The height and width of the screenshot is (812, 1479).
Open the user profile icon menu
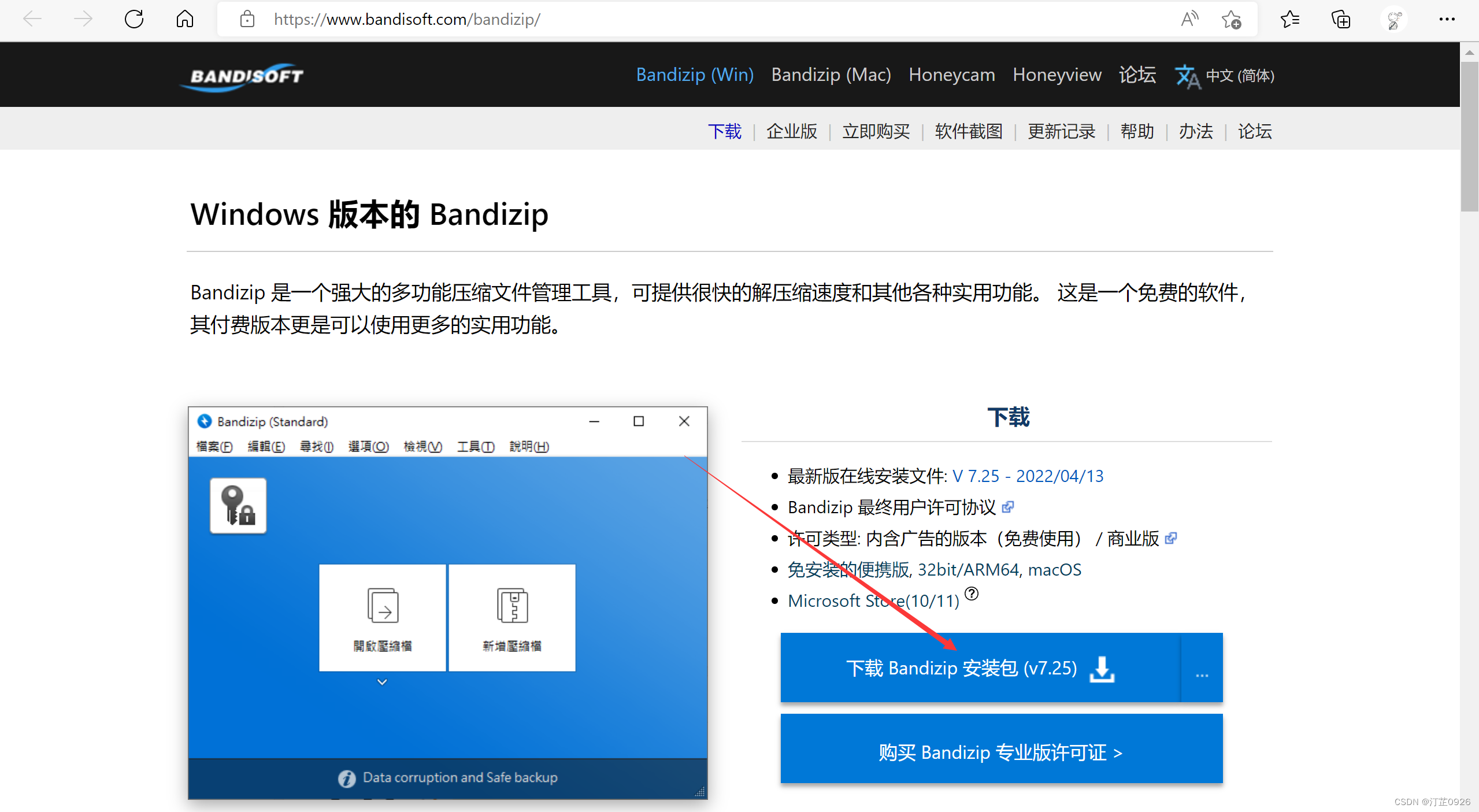(x=1393, y=19)
